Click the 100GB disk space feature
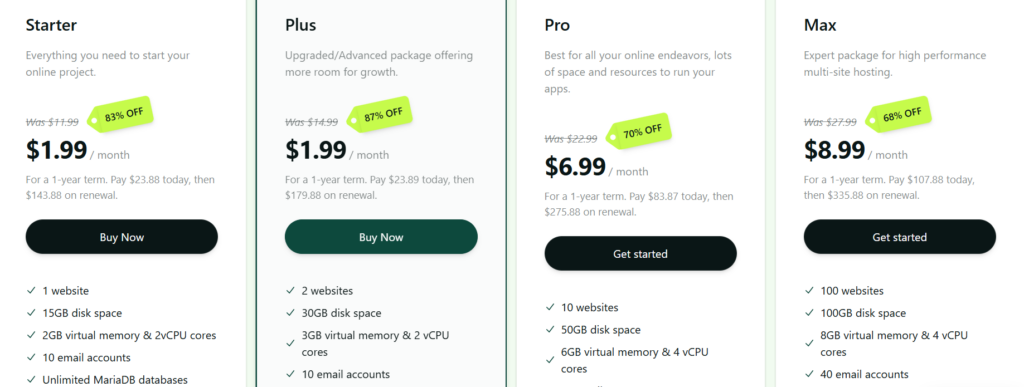 863,313
